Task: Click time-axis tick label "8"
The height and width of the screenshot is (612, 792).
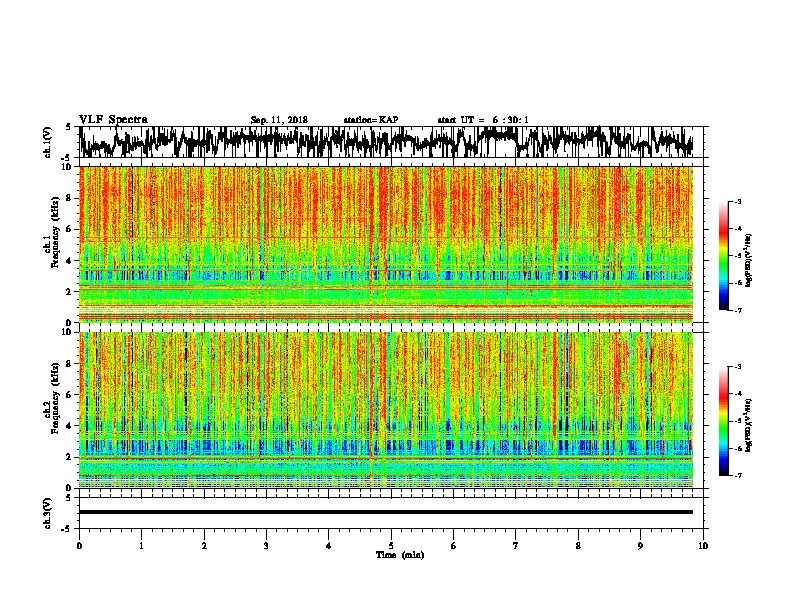Action: coord(578,546)
